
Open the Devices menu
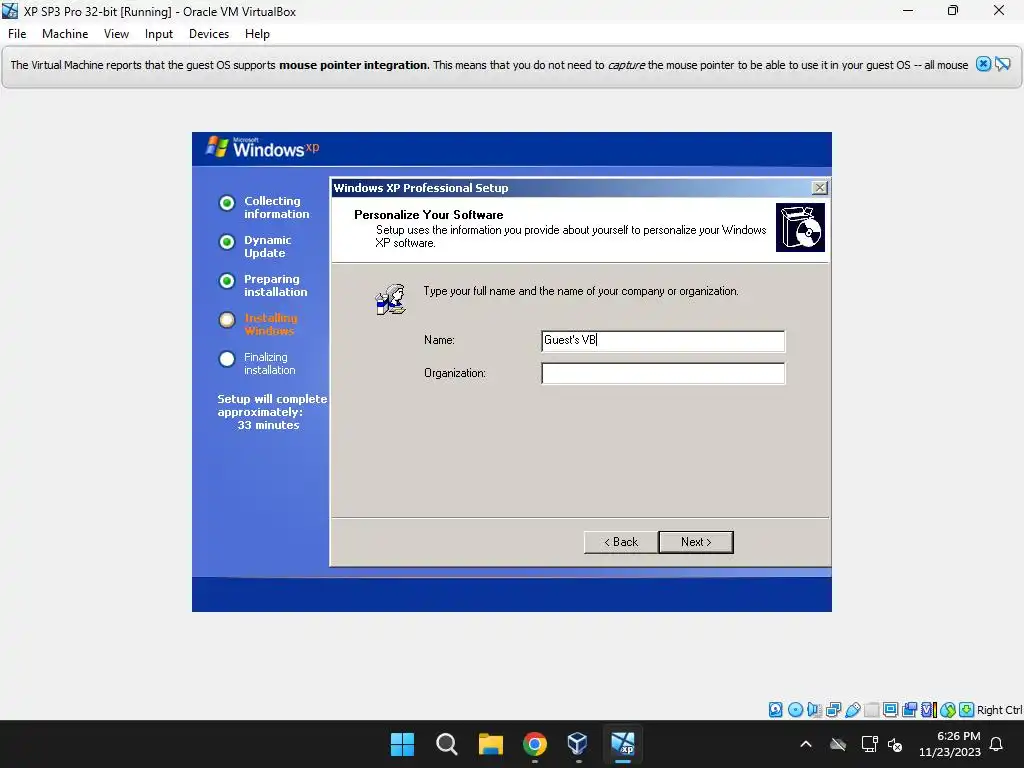point(209,34)
